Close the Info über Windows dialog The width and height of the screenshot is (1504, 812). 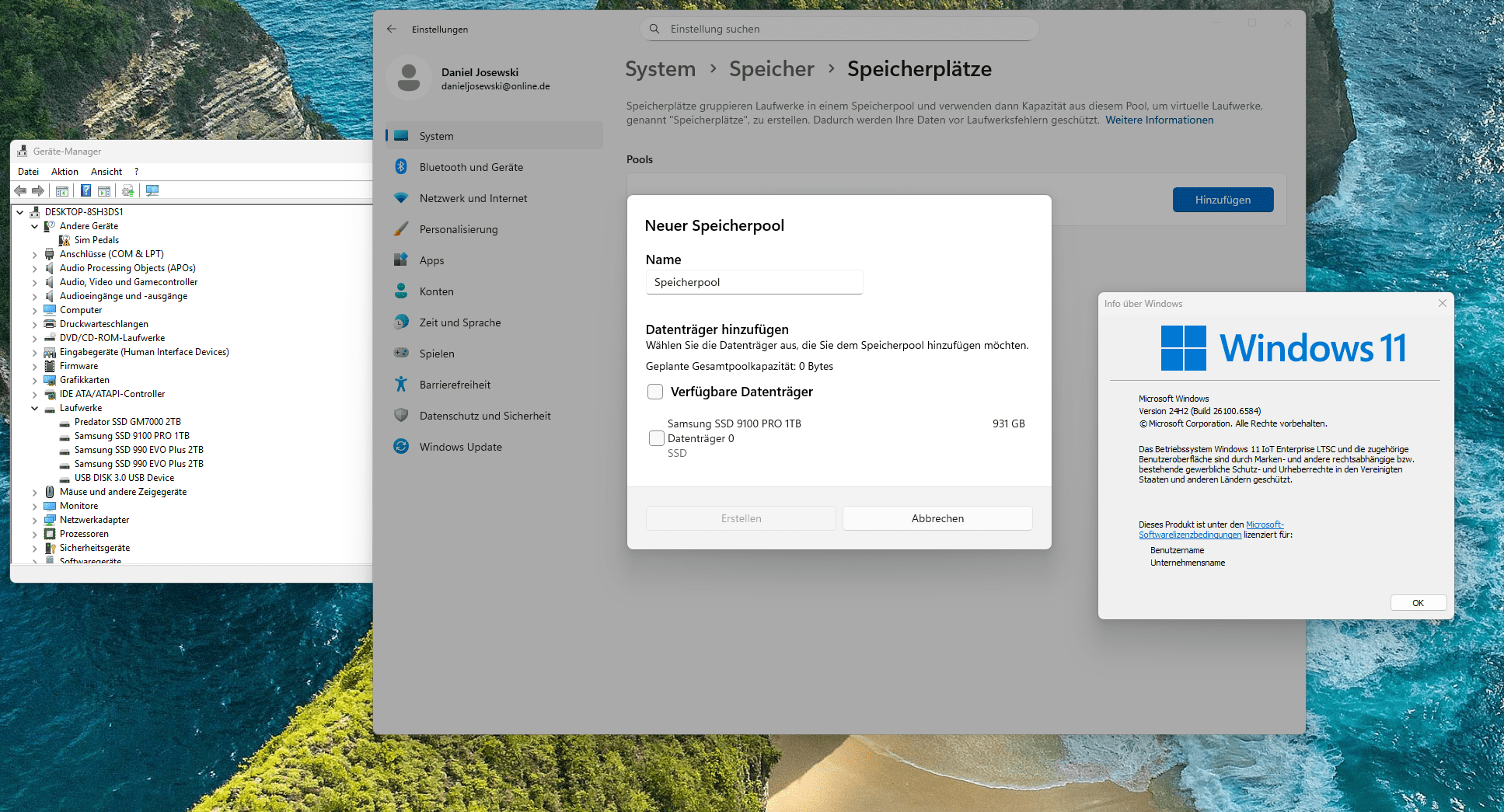[1443, 303]
